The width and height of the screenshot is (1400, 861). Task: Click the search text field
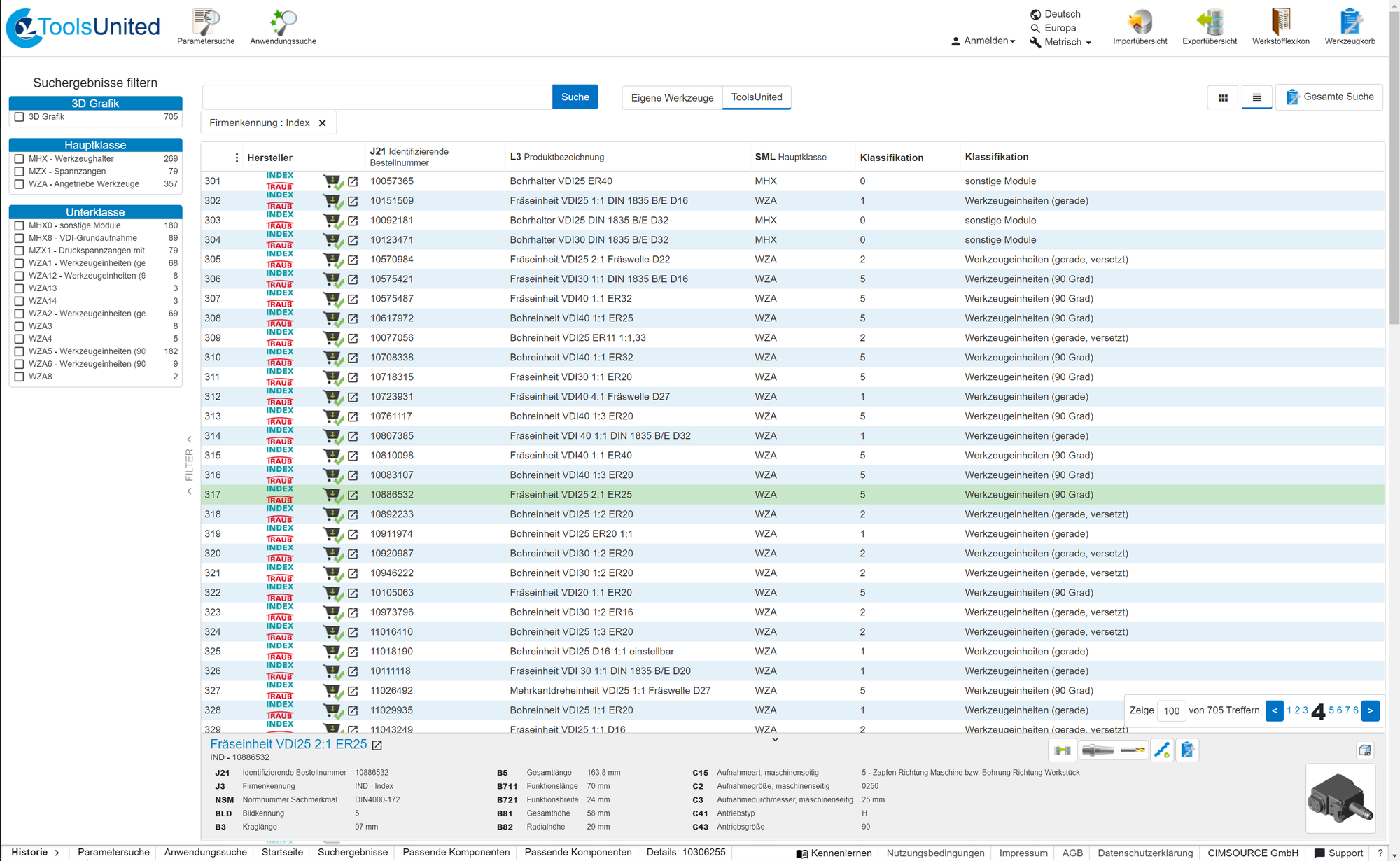coord(377,97)
